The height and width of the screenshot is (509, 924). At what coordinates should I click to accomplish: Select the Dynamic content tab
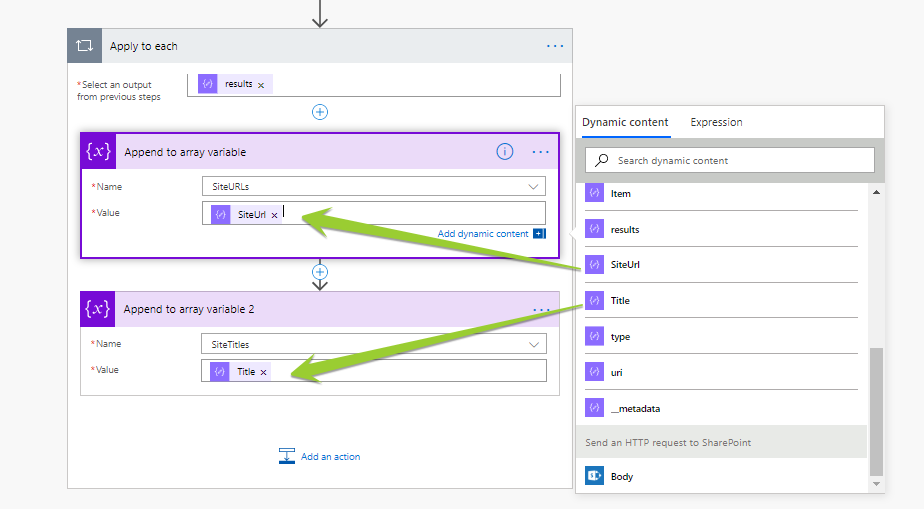[x=625, y=122]
